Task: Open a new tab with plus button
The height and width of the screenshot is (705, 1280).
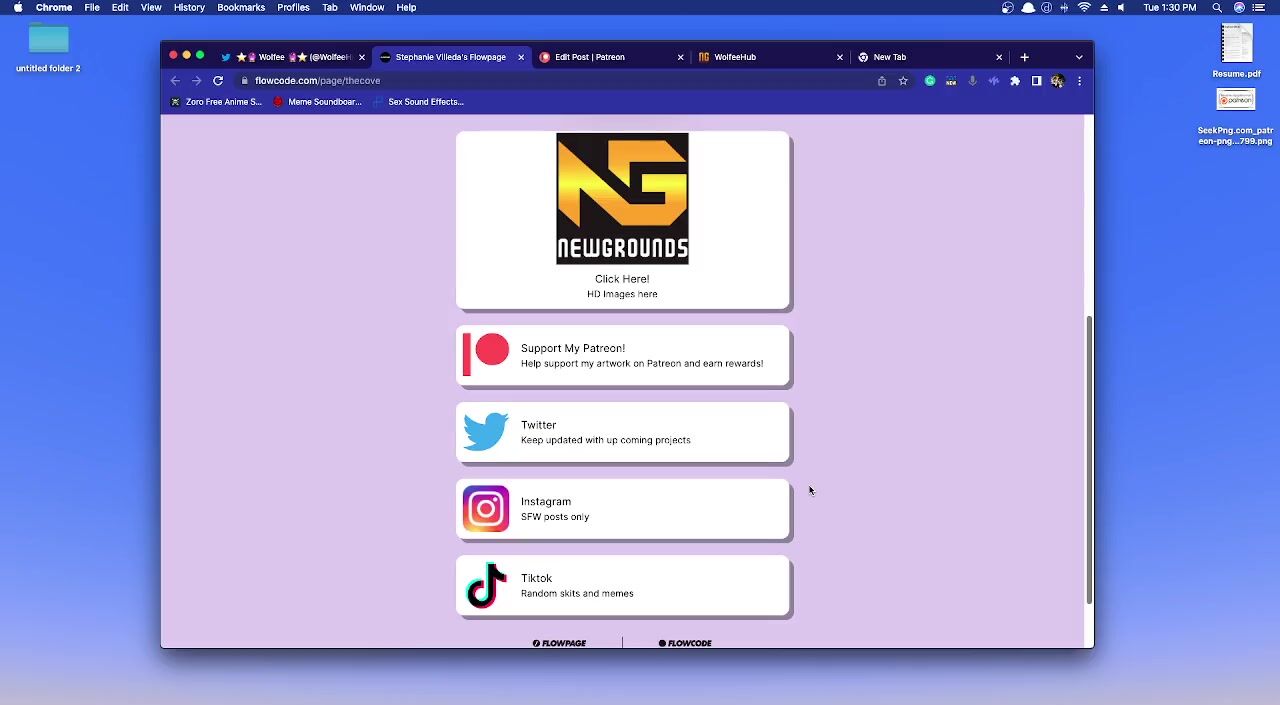Action: pos(1024,57)
